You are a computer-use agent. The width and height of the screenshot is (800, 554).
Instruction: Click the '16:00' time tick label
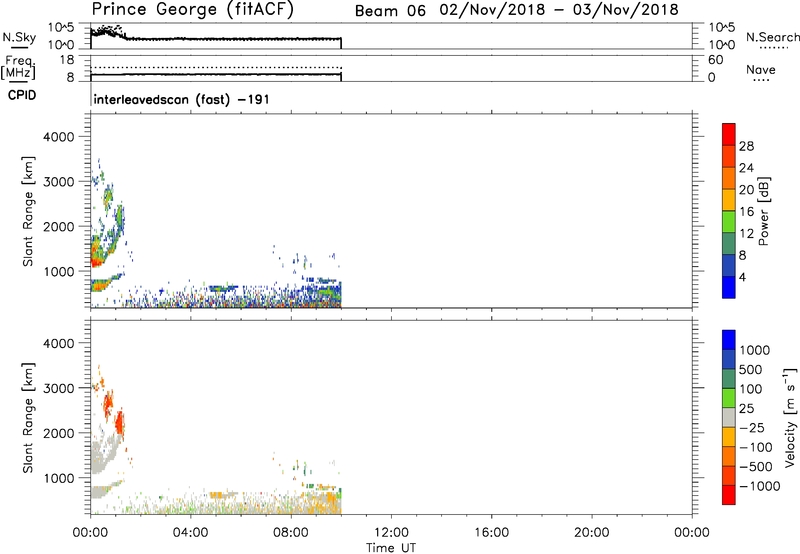(x=491, y=533)
